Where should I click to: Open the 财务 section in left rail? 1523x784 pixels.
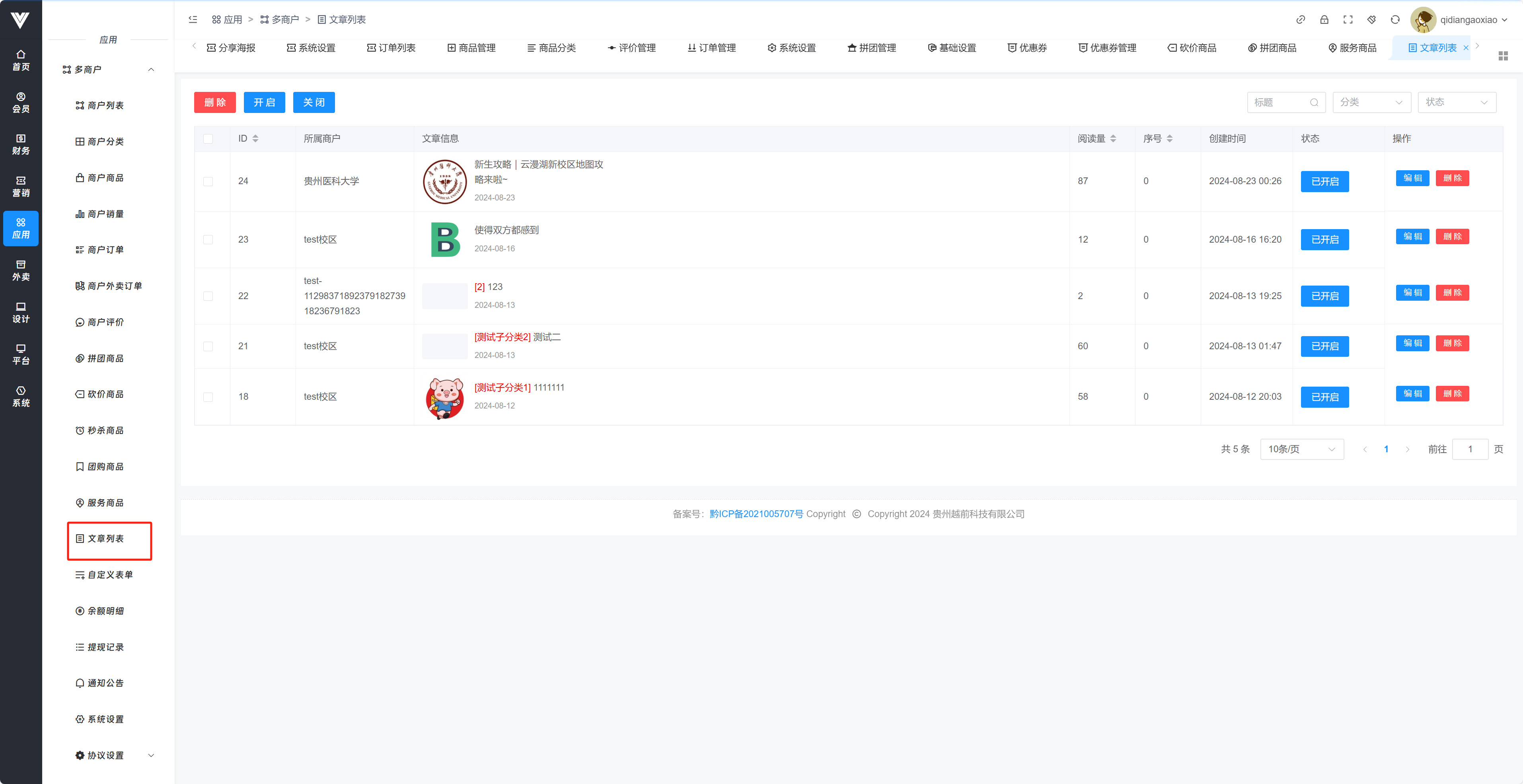(x=21, y=144)
